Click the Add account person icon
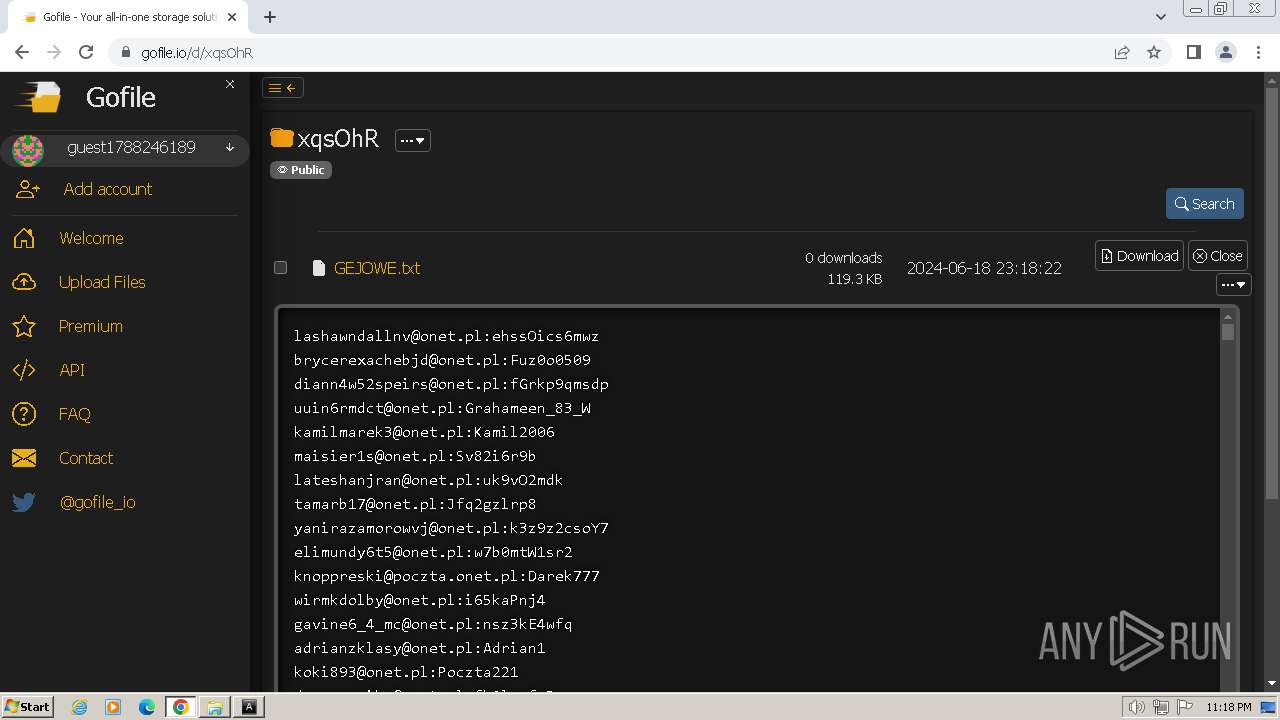This screenshot has height=720, width=1280. (28, 189)
